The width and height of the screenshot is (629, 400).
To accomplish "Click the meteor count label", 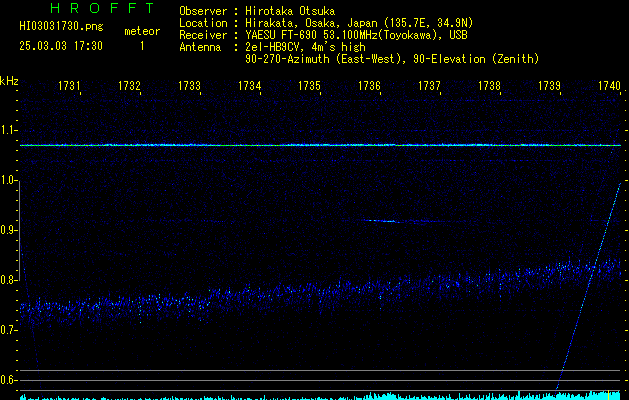I will click(142, 31).
